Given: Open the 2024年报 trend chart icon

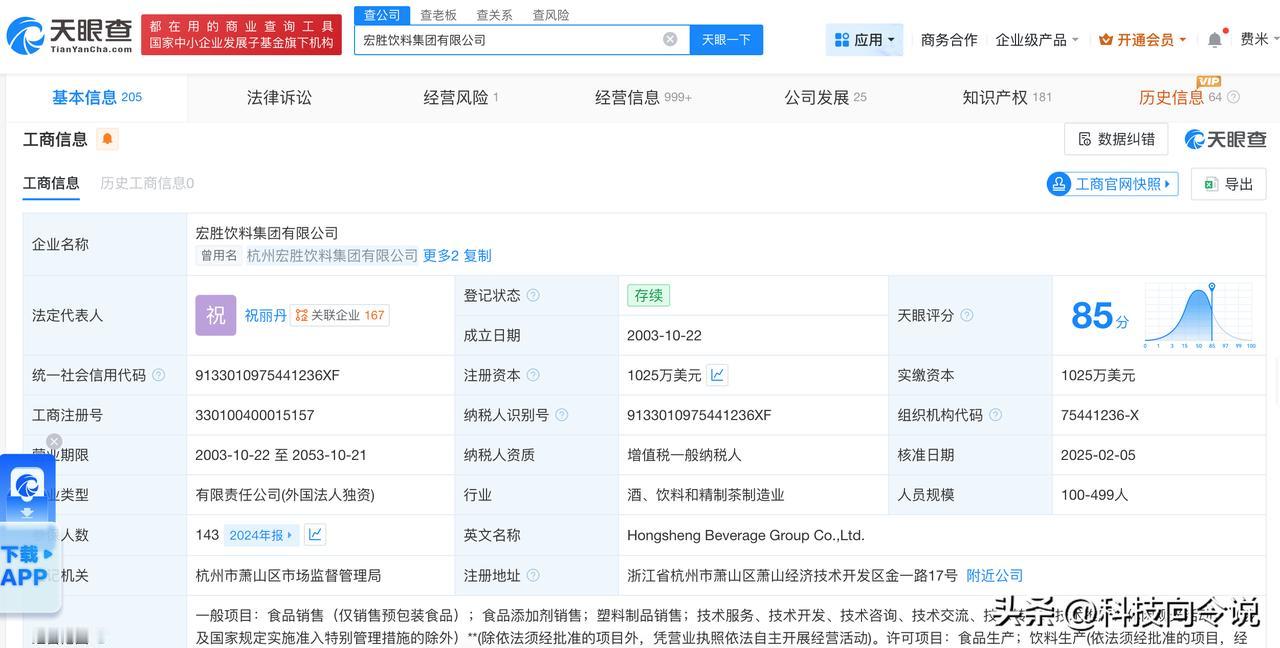Looking at the screenshot, I should [x=315, y=535].
